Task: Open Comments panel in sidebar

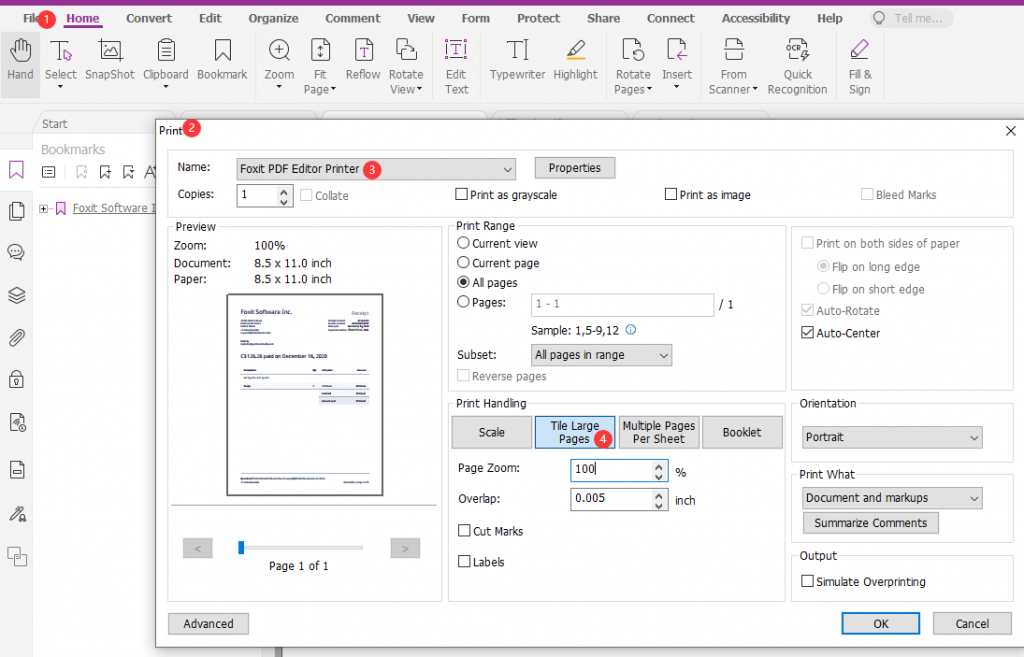Action: pyautogui.click(x=16, y=252)
